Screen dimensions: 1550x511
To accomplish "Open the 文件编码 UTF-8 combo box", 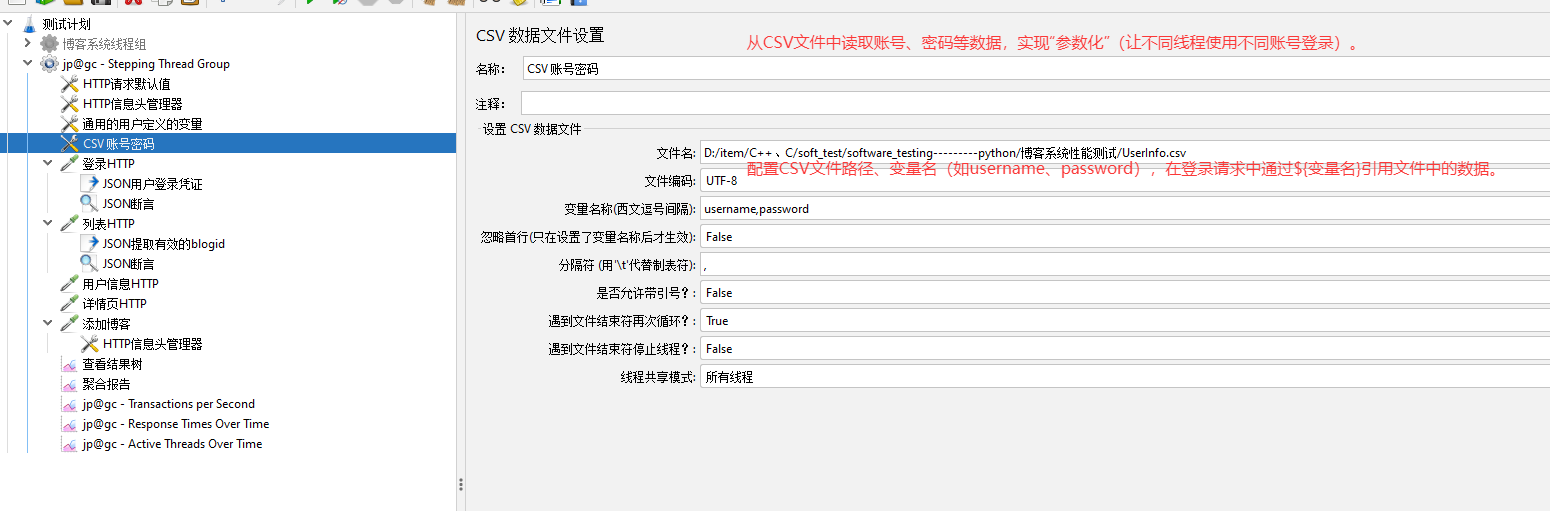I will click(x=1125, y=181).
